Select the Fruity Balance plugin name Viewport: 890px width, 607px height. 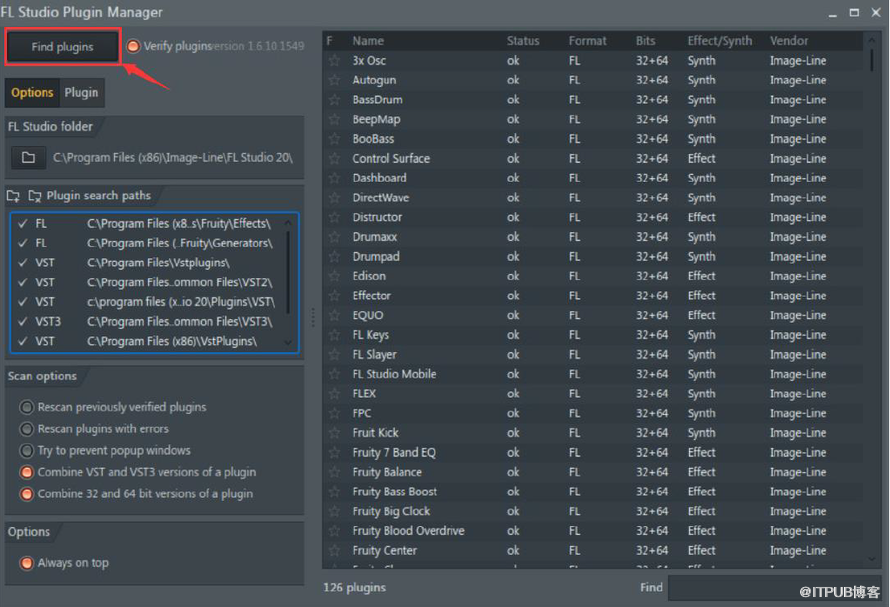point(387,472)
